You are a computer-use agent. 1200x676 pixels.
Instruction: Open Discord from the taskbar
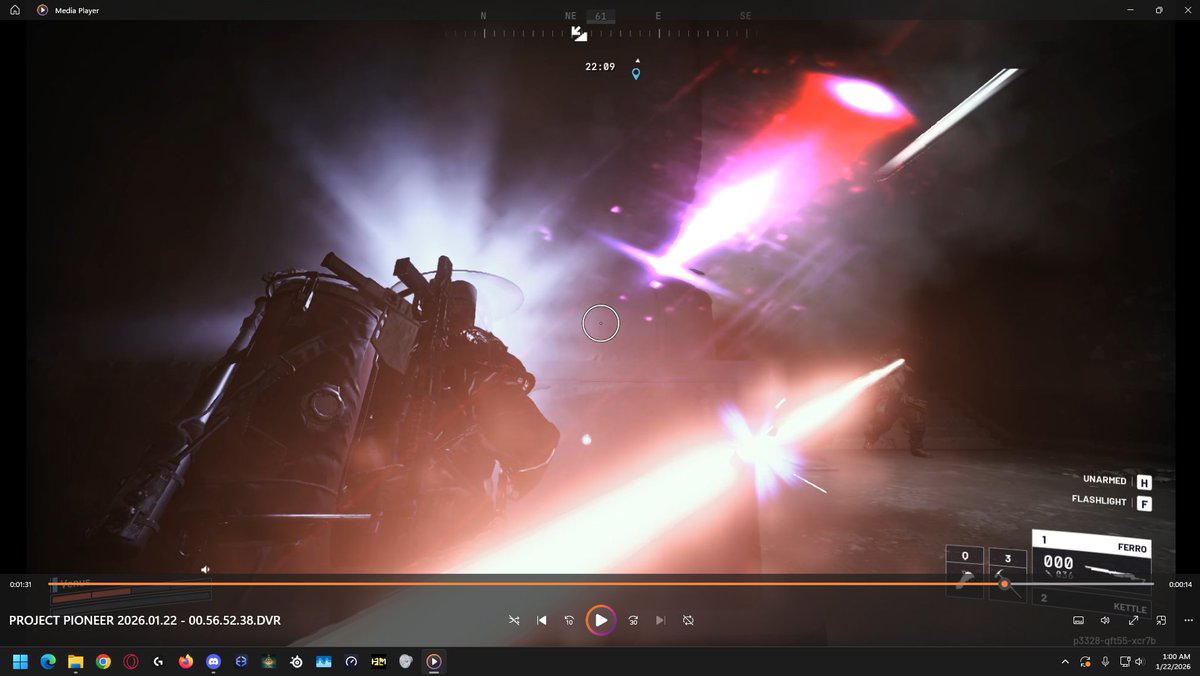[x=213, y=661]
